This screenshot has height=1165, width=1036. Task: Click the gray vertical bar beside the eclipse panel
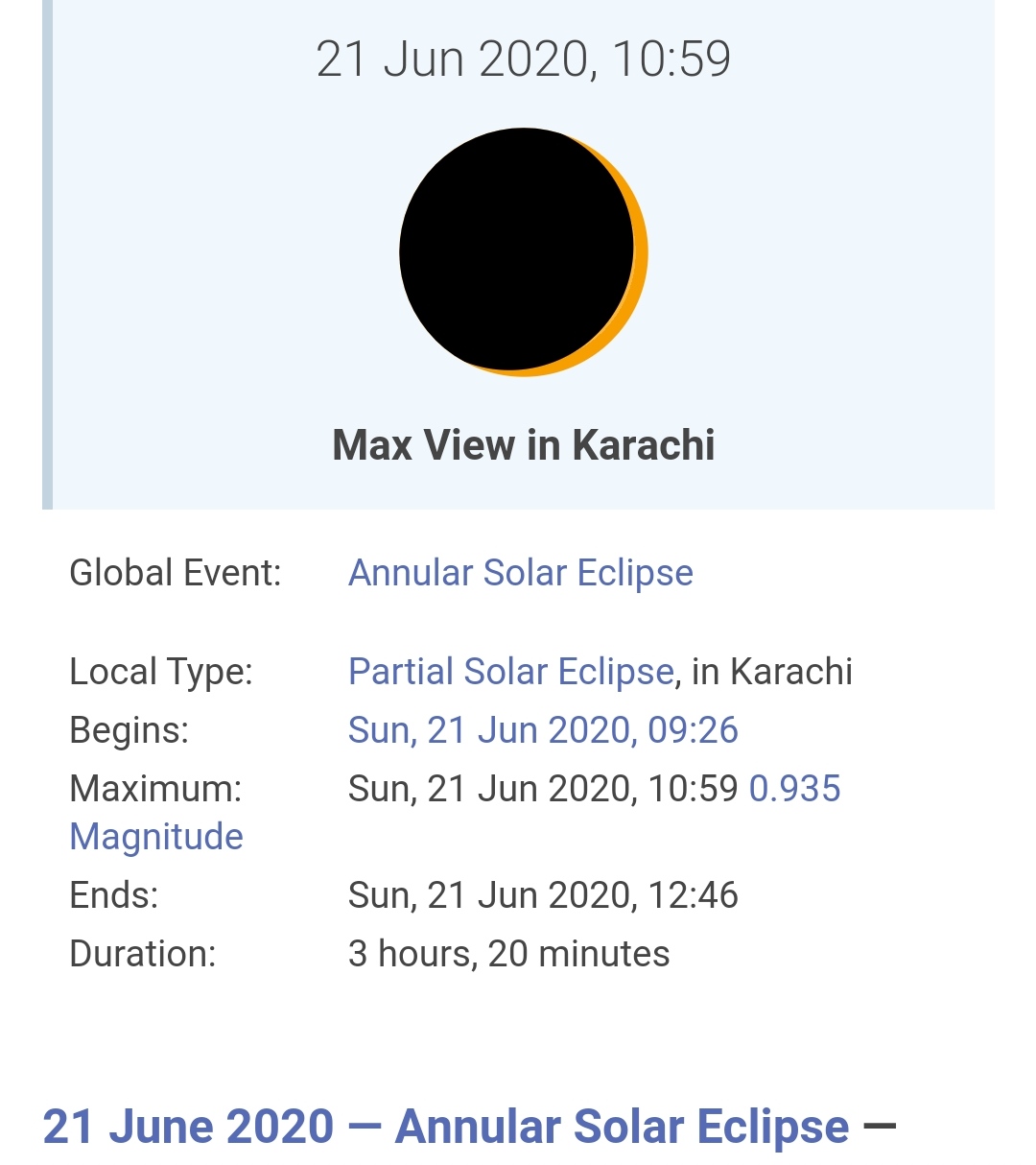click(x=47, y=254)
